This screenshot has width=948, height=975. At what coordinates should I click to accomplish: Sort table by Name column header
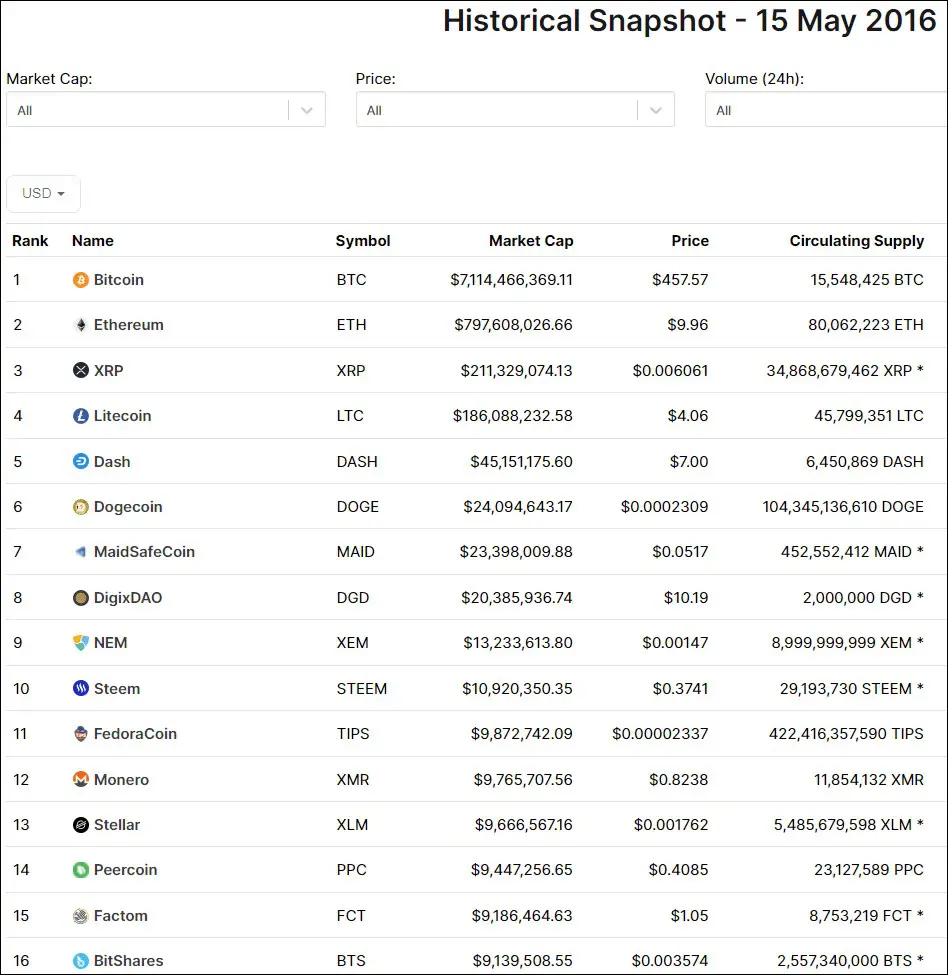coord(93,241)
